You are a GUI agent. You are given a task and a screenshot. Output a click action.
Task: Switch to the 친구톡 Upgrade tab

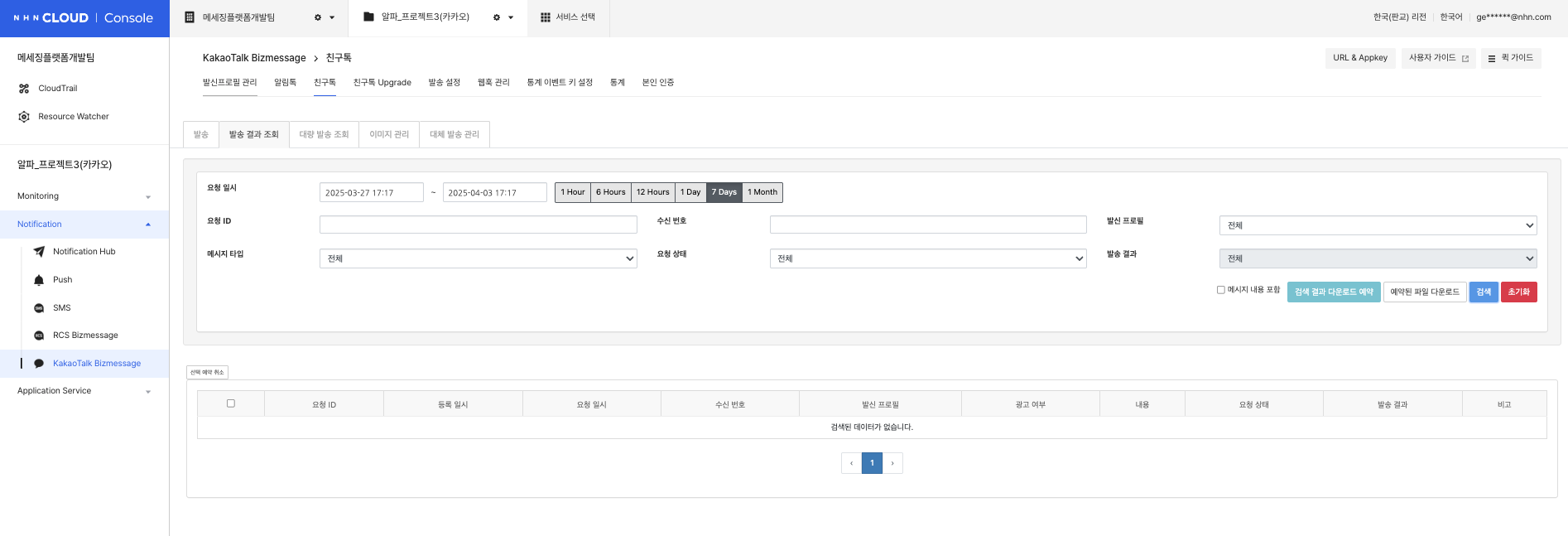point(382,83)
